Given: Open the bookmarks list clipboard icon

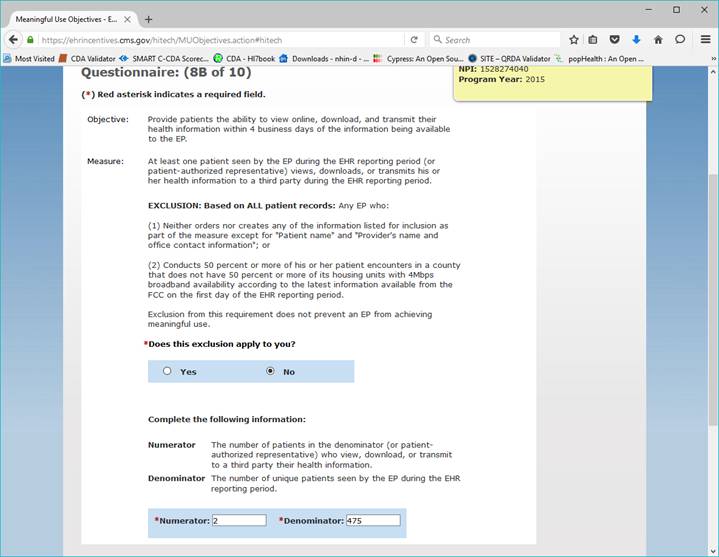Looking at the screenshot, I should (x=594, y=40).
